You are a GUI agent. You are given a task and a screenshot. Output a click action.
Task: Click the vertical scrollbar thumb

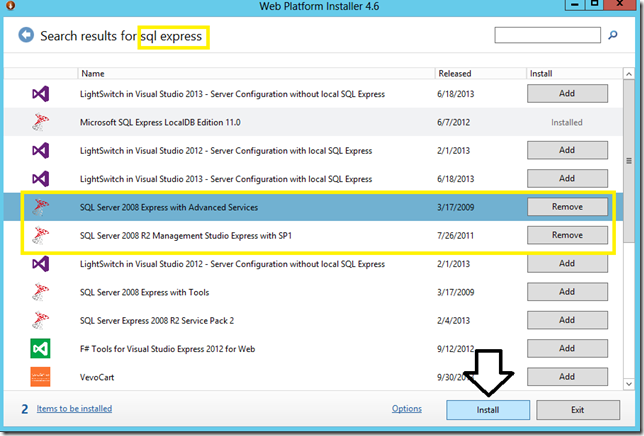pos(629,161)
